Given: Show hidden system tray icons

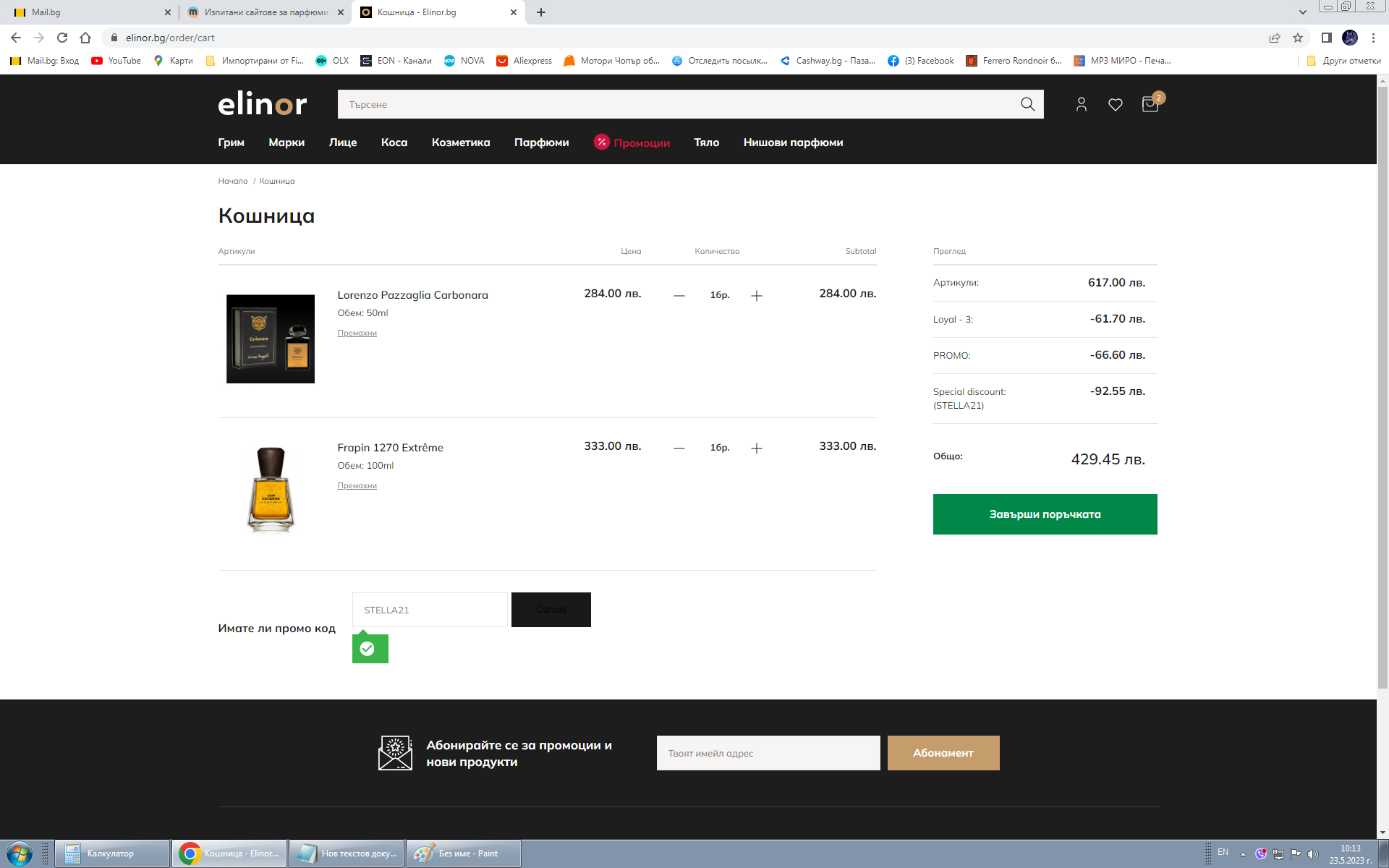Looking at the screenshot, I should point(1243,854).
